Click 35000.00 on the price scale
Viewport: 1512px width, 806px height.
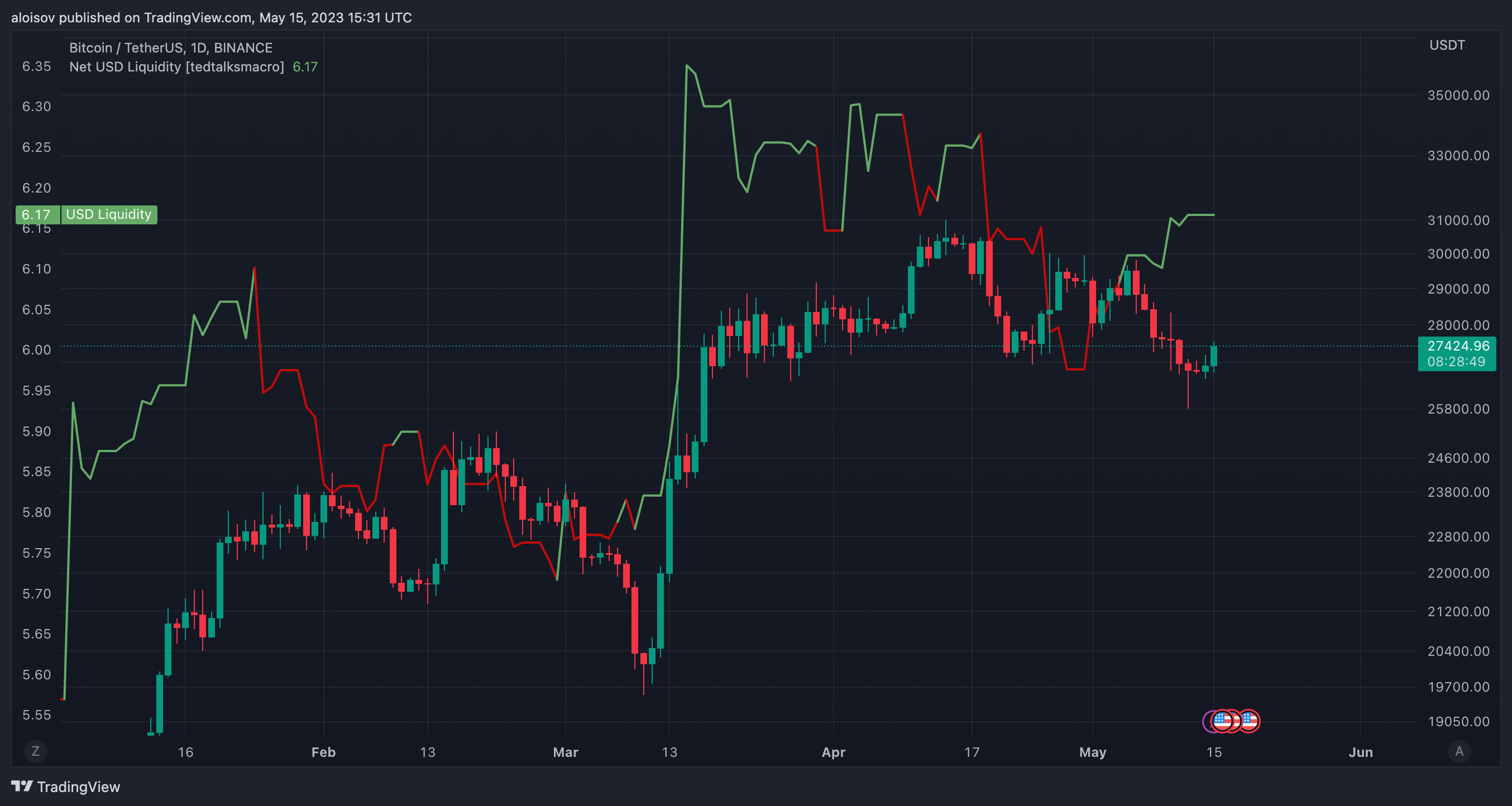pos(1458,95)
